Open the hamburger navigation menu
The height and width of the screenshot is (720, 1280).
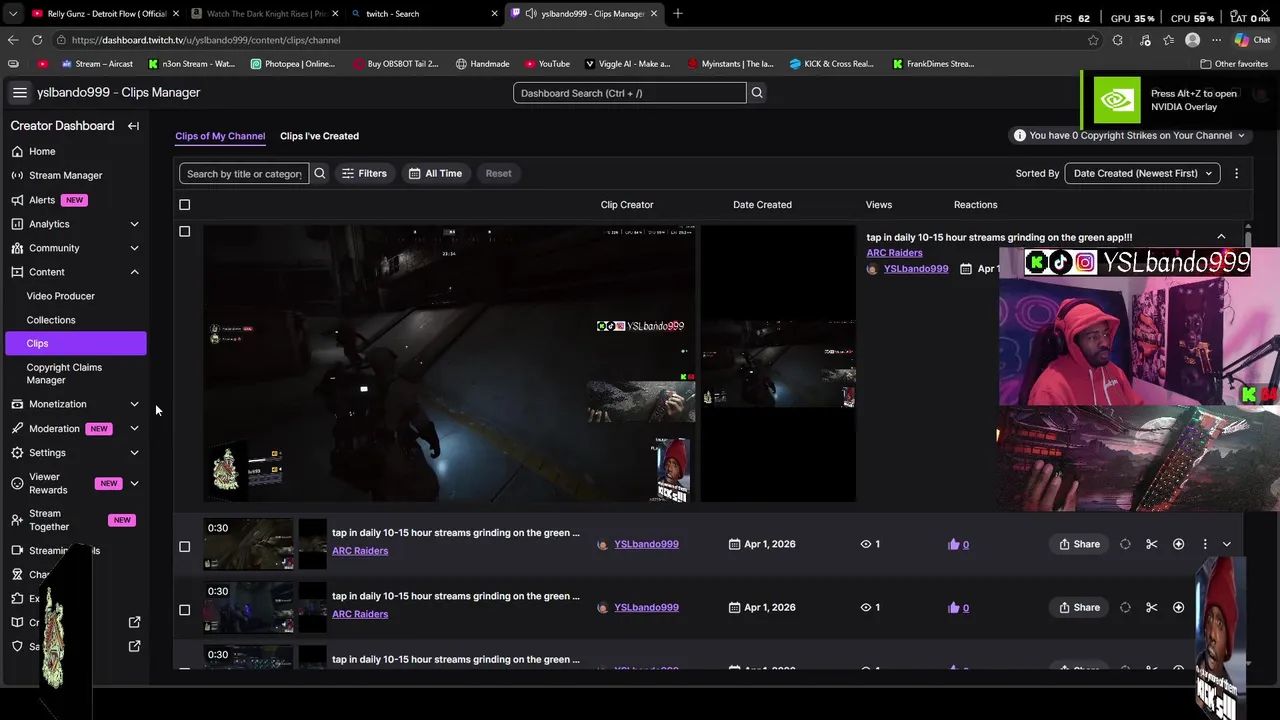(19, 92)
